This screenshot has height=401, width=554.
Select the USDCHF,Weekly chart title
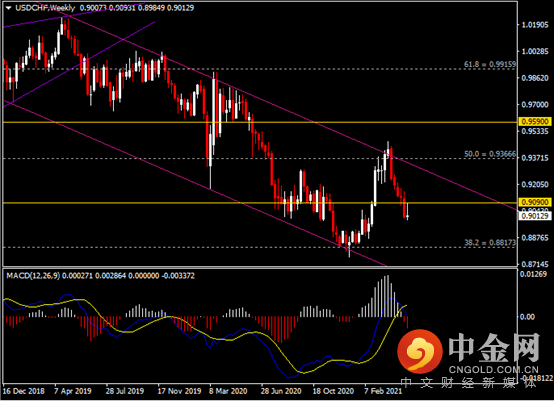pos(45,8)
